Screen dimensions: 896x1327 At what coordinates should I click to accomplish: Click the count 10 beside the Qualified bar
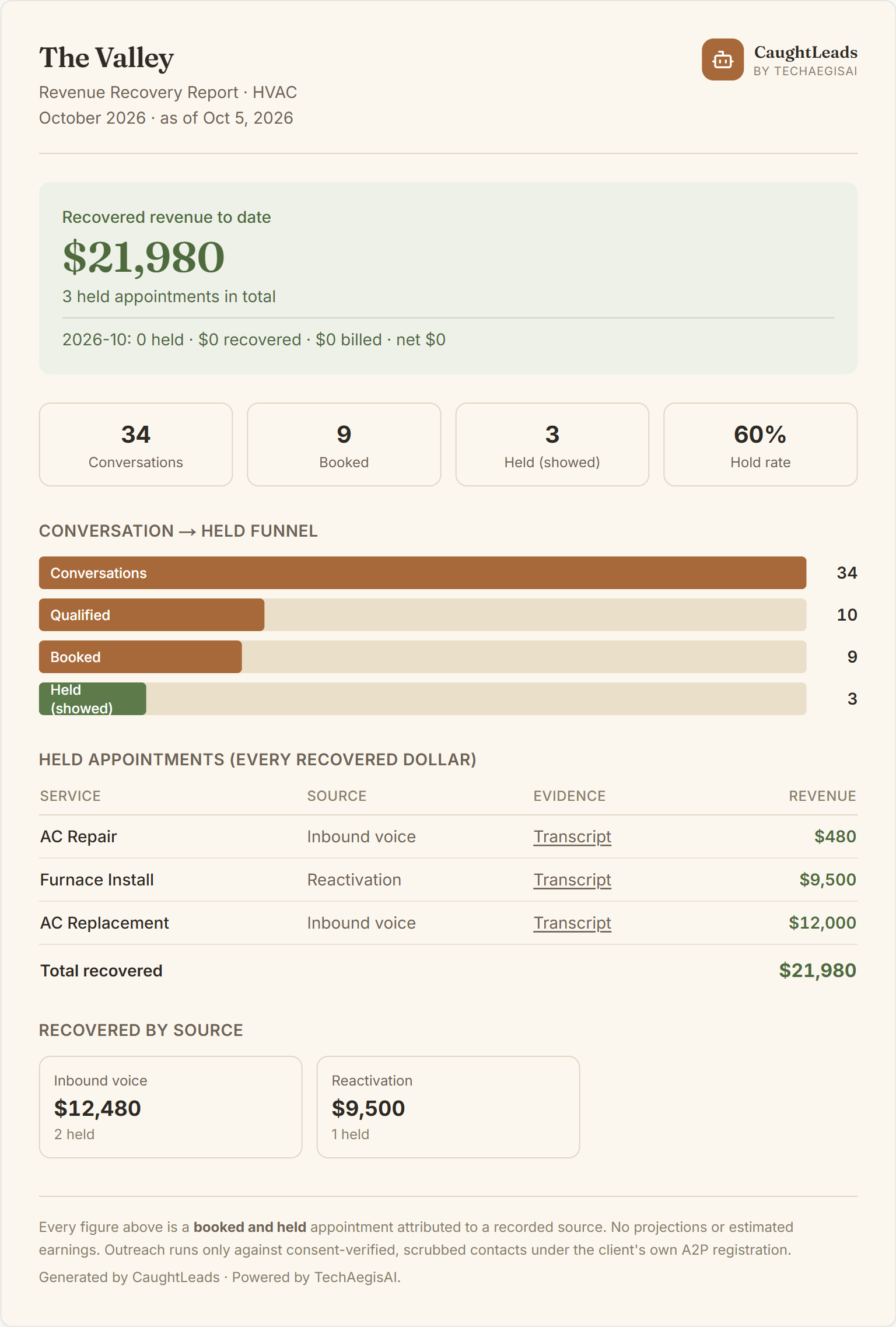(847, 615)
